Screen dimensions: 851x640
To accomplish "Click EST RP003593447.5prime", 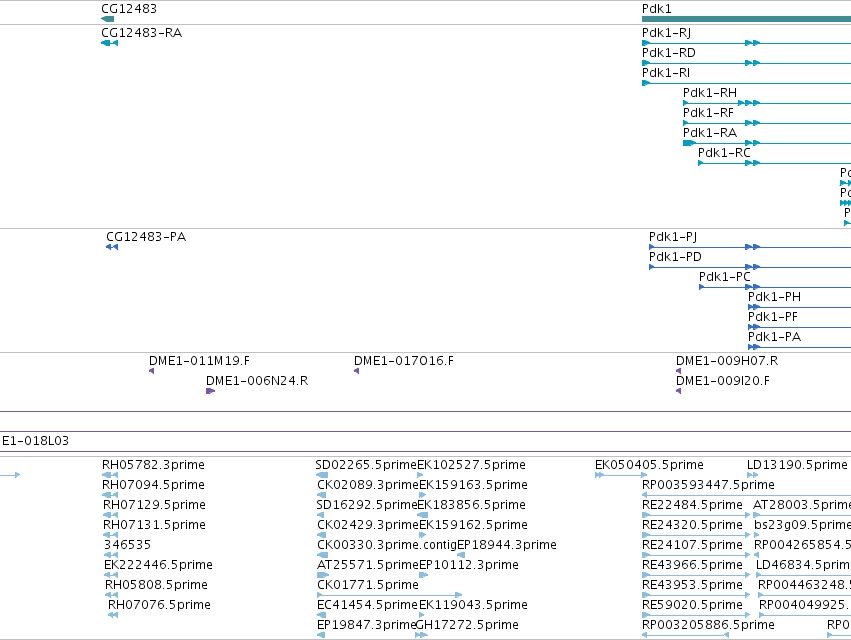I will (708, 485).
